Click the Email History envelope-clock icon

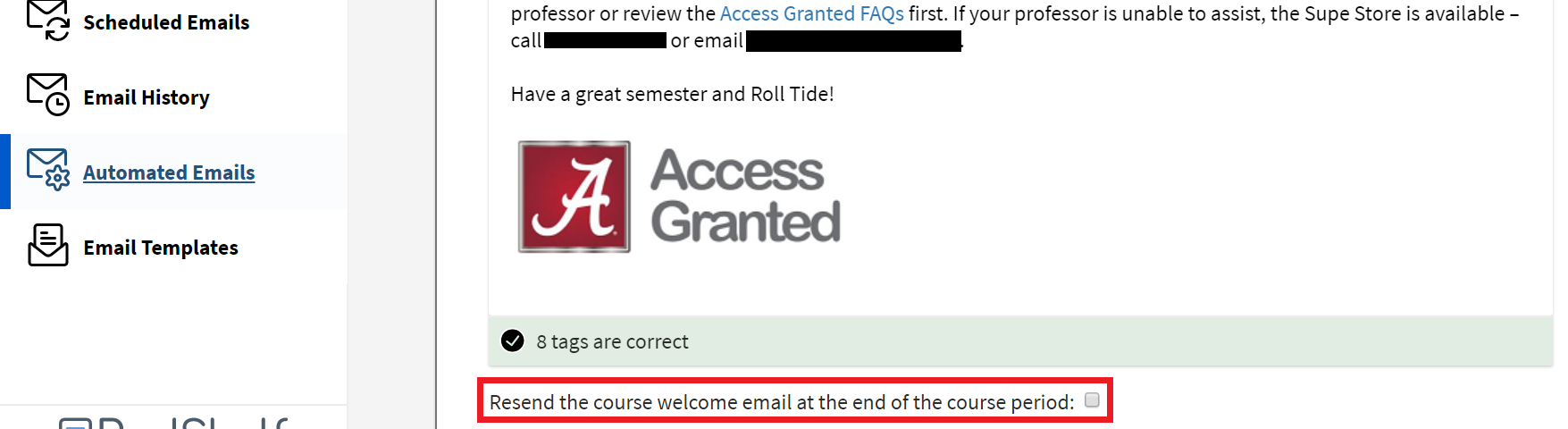pos(47,95)
